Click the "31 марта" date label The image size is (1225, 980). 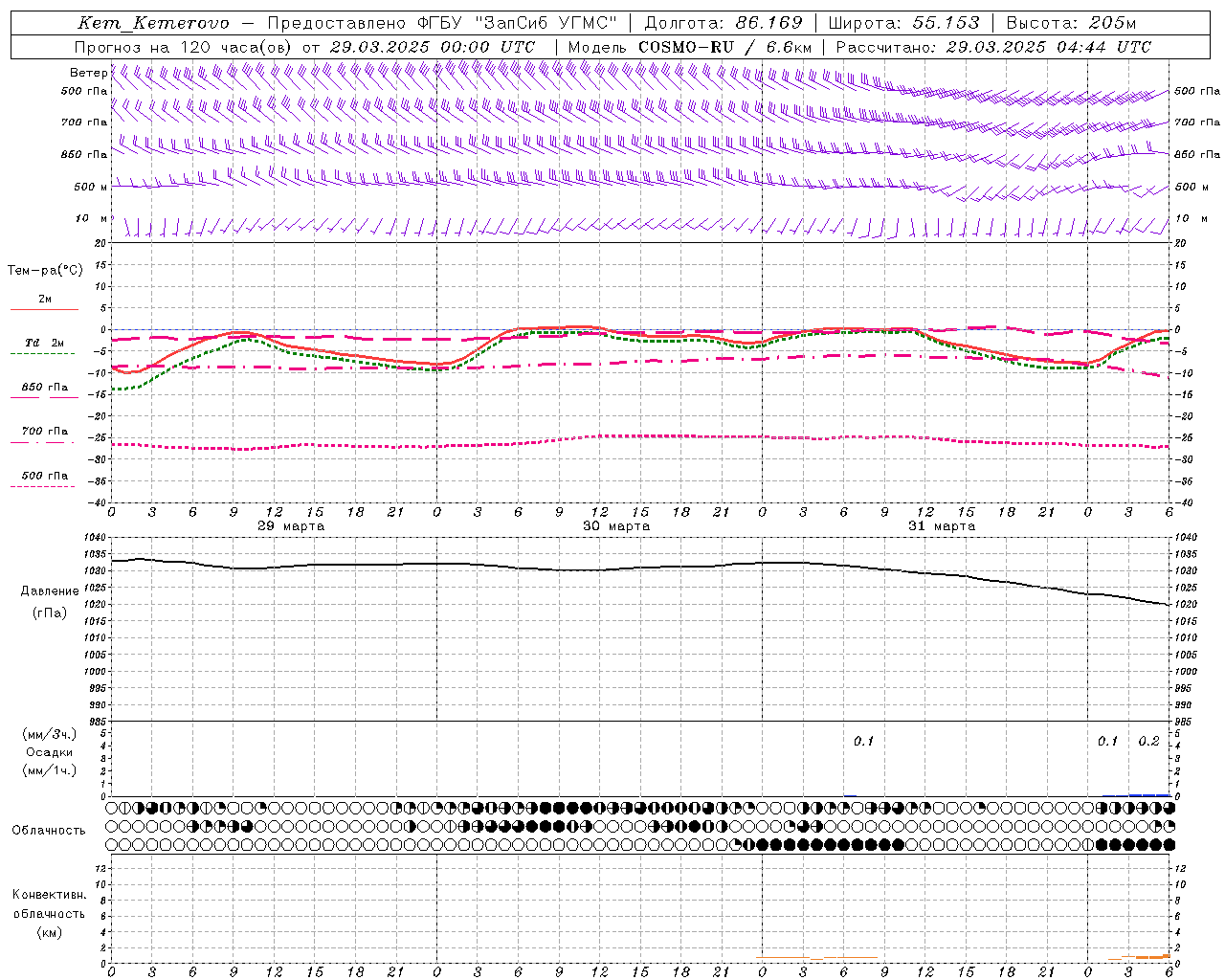[942, 526]
